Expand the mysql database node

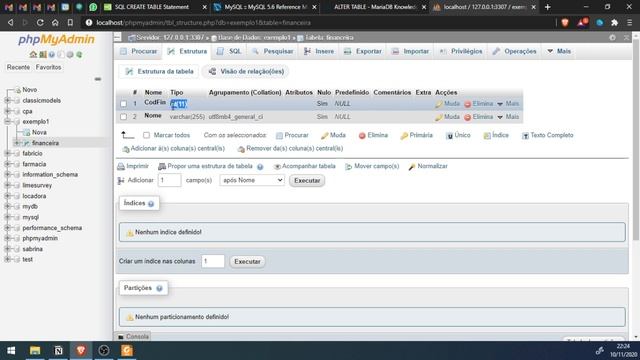[x=7, y=217]
